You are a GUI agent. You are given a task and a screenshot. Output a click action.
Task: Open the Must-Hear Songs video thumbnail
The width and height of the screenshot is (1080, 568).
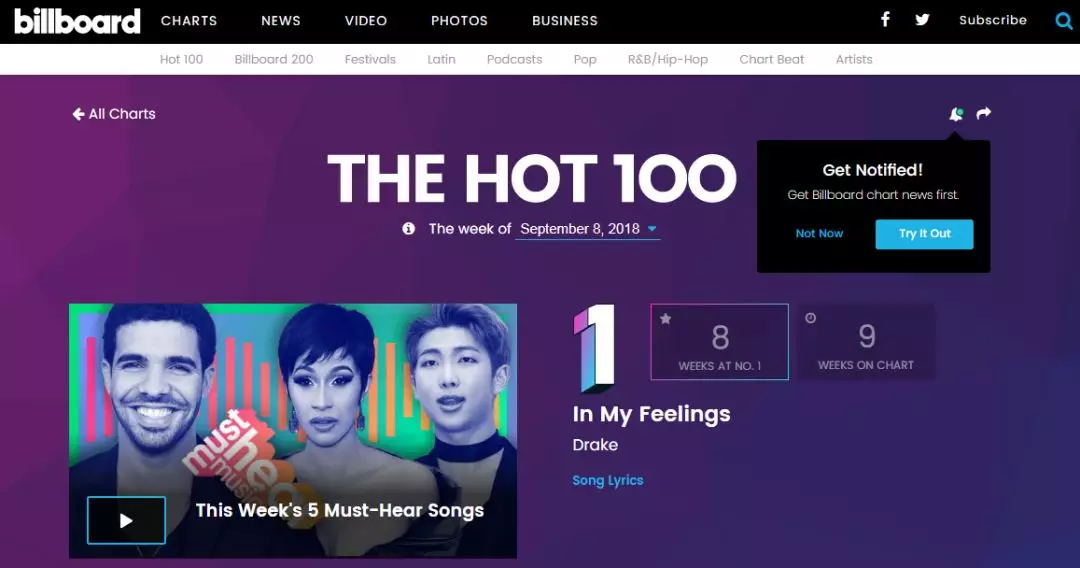click(293, 431)
